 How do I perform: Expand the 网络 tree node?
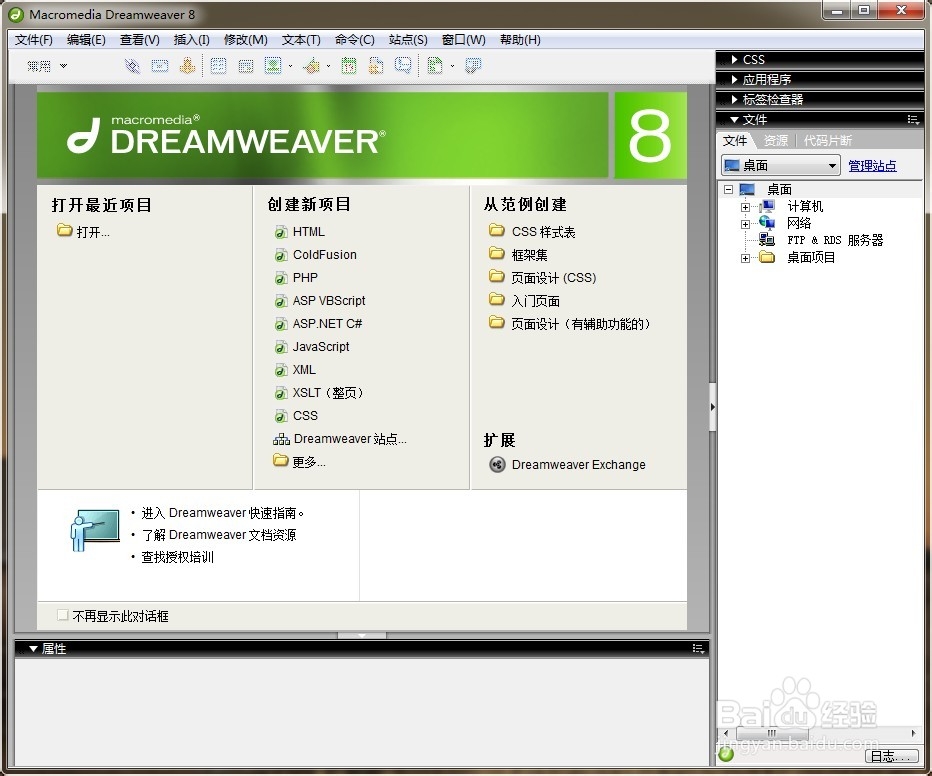point(745,224)
